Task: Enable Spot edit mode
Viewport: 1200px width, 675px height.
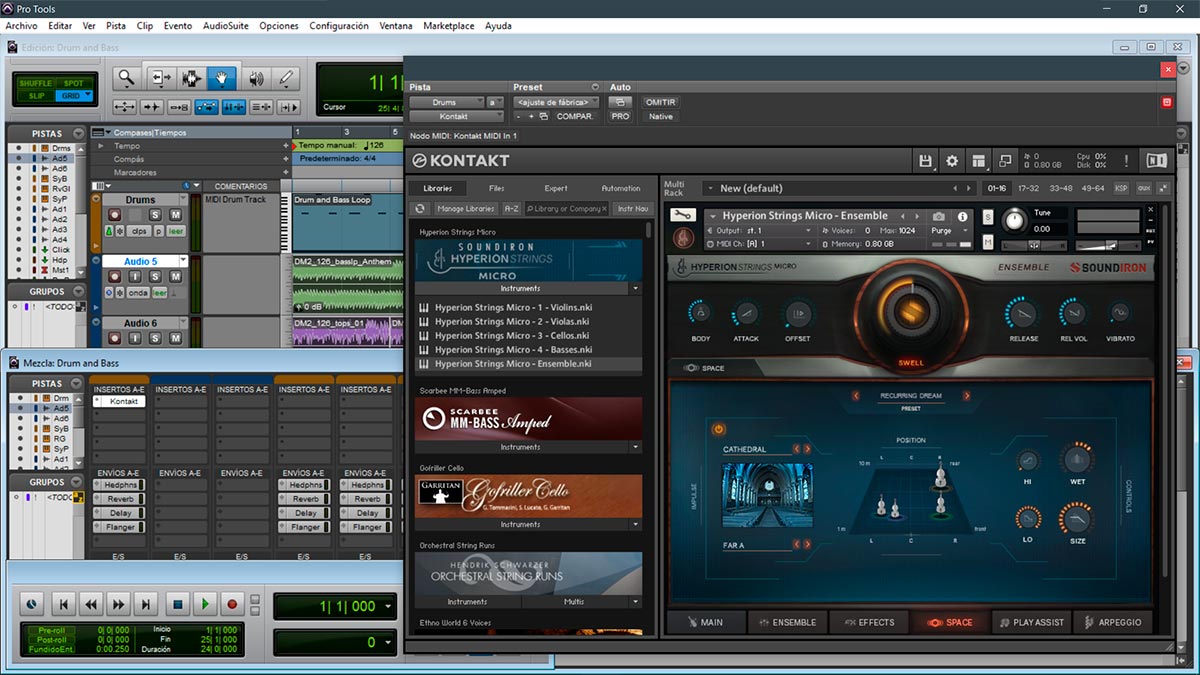Action: point(73,83)
